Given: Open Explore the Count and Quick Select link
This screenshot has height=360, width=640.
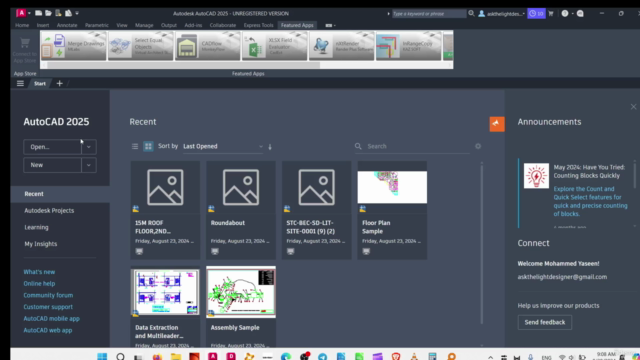Looking at the screenshot, I should (590, 201).
